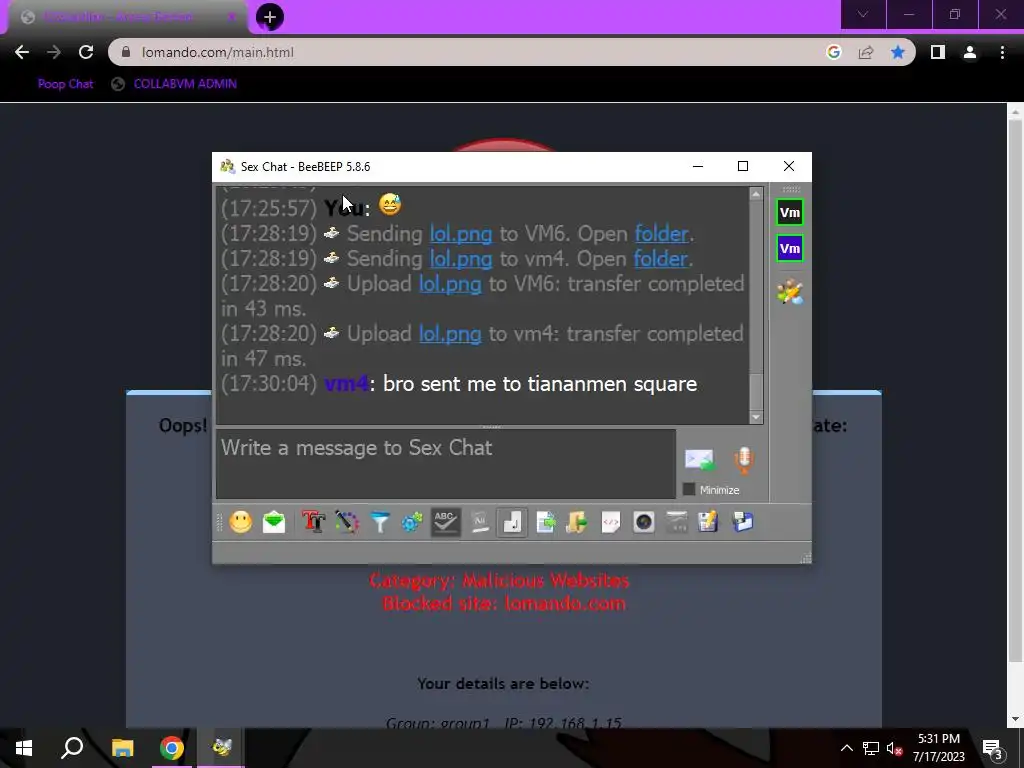Viewport: 1024px width, 768px height.
Task: Click the edit group members icon
Action: click(x=790, y=292)
